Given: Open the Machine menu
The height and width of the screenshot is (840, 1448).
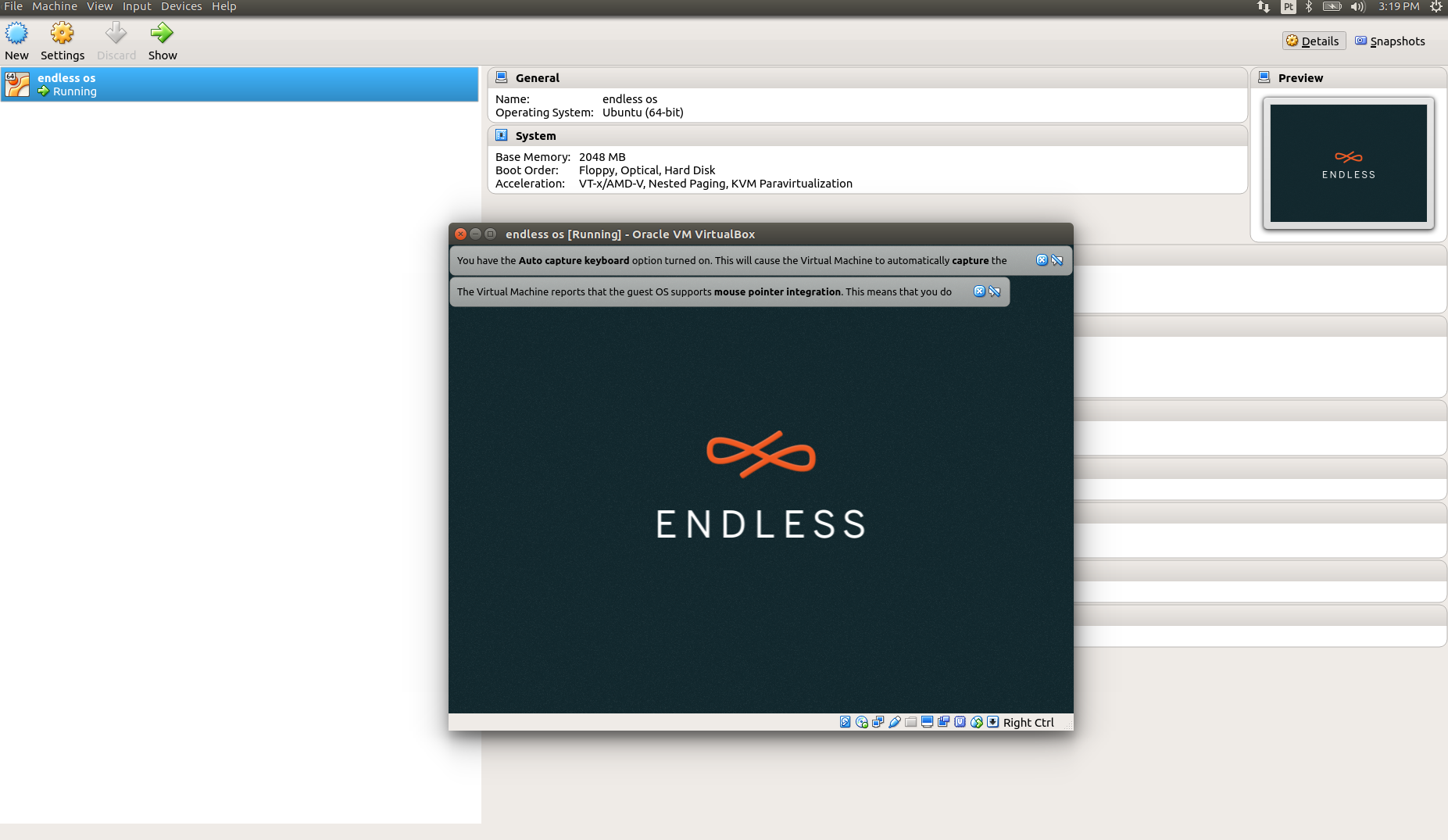Looking at the screenshot, I should [x=55, y=6].
